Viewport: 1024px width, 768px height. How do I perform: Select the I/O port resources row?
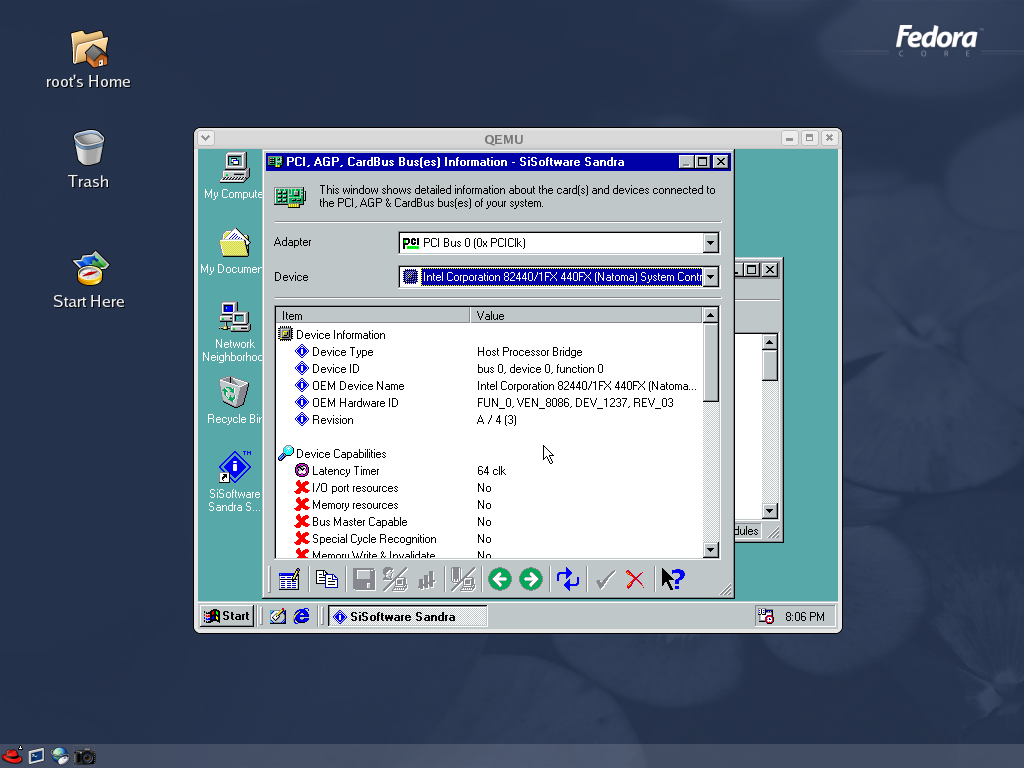[490, 487]
